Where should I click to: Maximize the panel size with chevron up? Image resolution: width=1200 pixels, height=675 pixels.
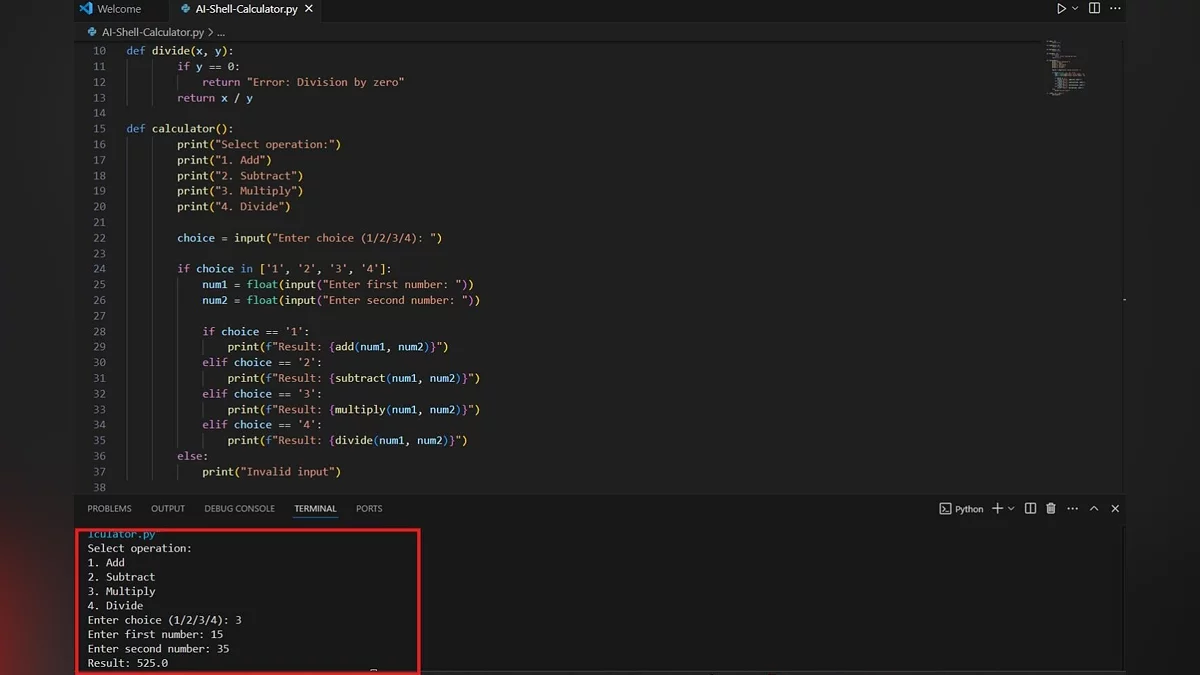coord(1094,509)
